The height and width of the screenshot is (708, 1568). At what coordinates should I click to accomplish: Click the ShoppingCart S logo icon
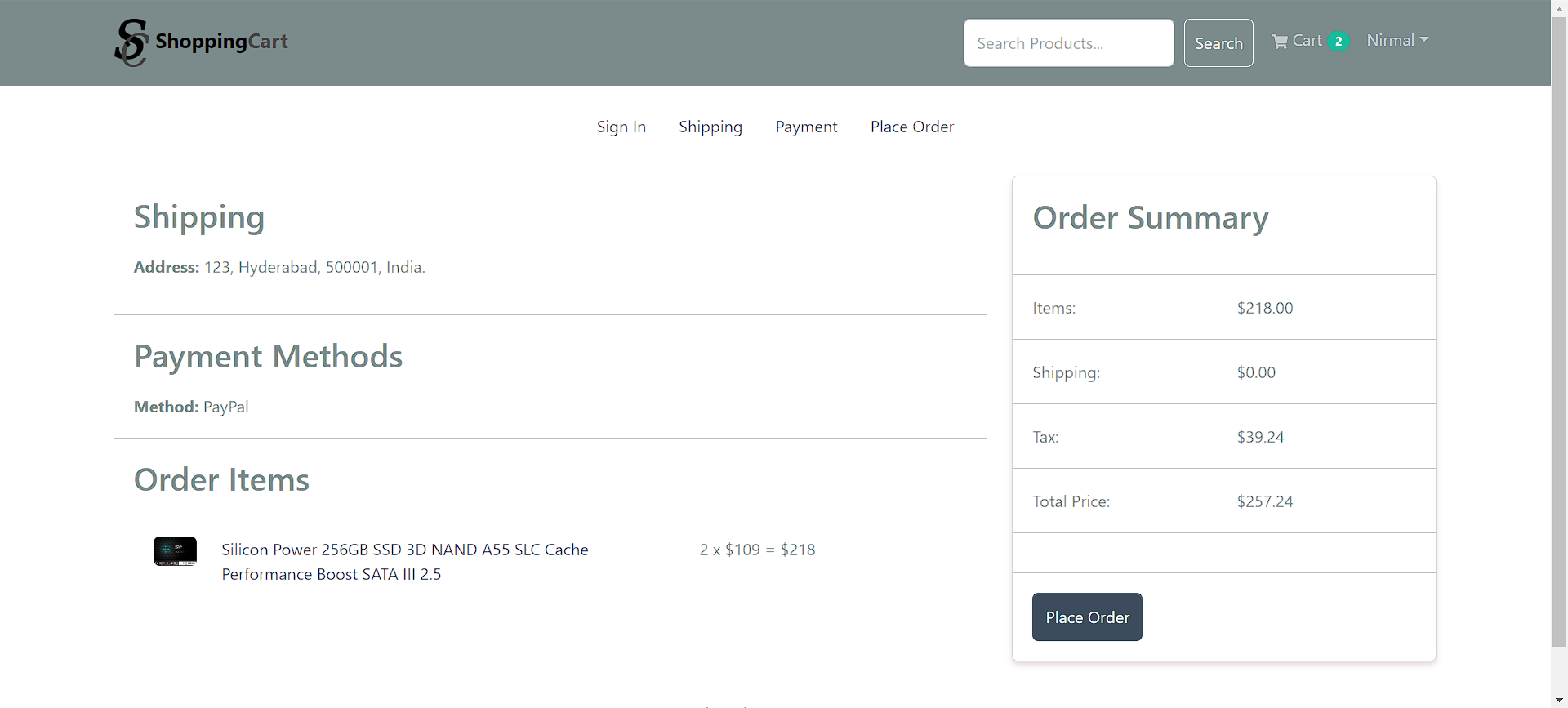click(x=131, y=42)
